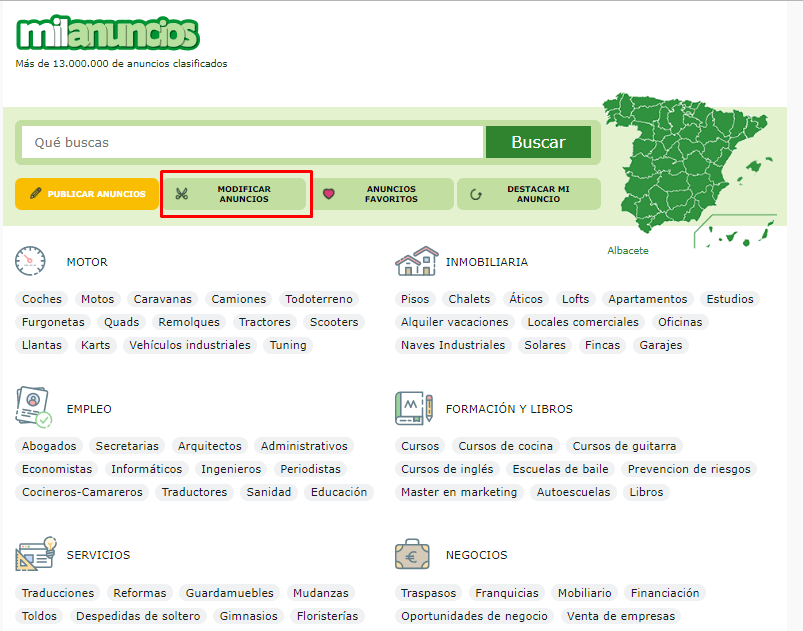Open Anuncios Favoritos
The height and width of the screenshot is (631, 803).
coord(383,194)
